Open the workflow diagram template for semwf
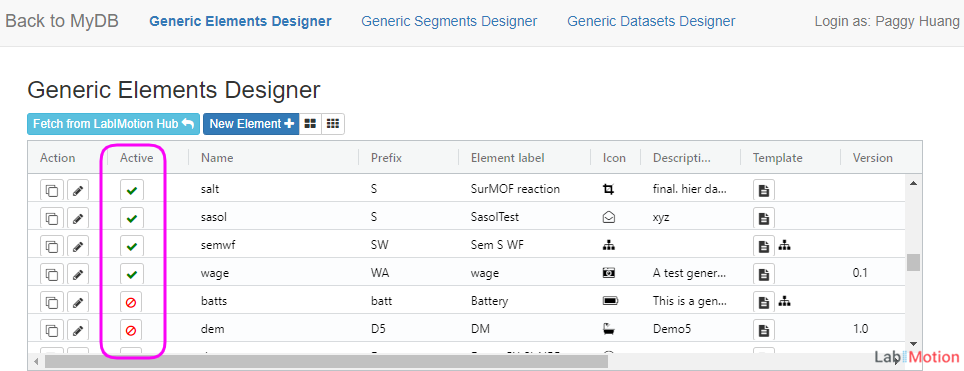964x371 pixels. click(784, 246)
